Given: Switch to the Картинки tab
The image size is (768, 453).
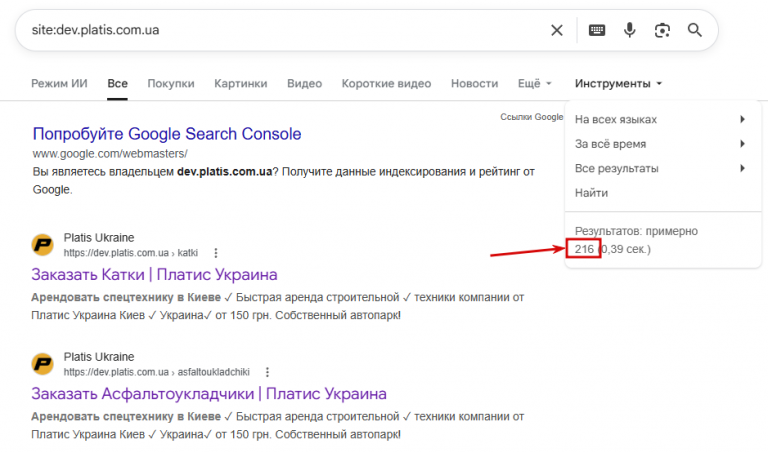Looking at the screenshot, I should coord(240,83).
